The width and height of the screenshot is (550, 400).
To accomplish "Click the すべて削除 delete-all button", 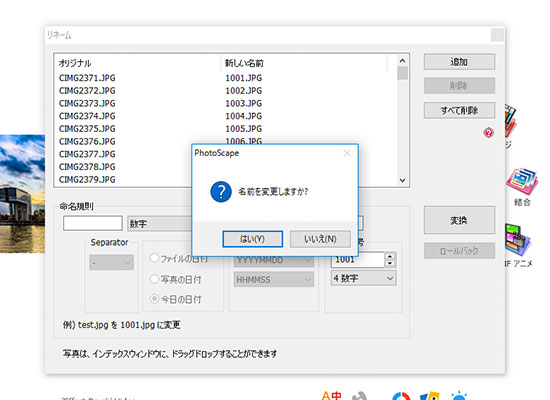I will pyautogui.click(x=459, y=111).
